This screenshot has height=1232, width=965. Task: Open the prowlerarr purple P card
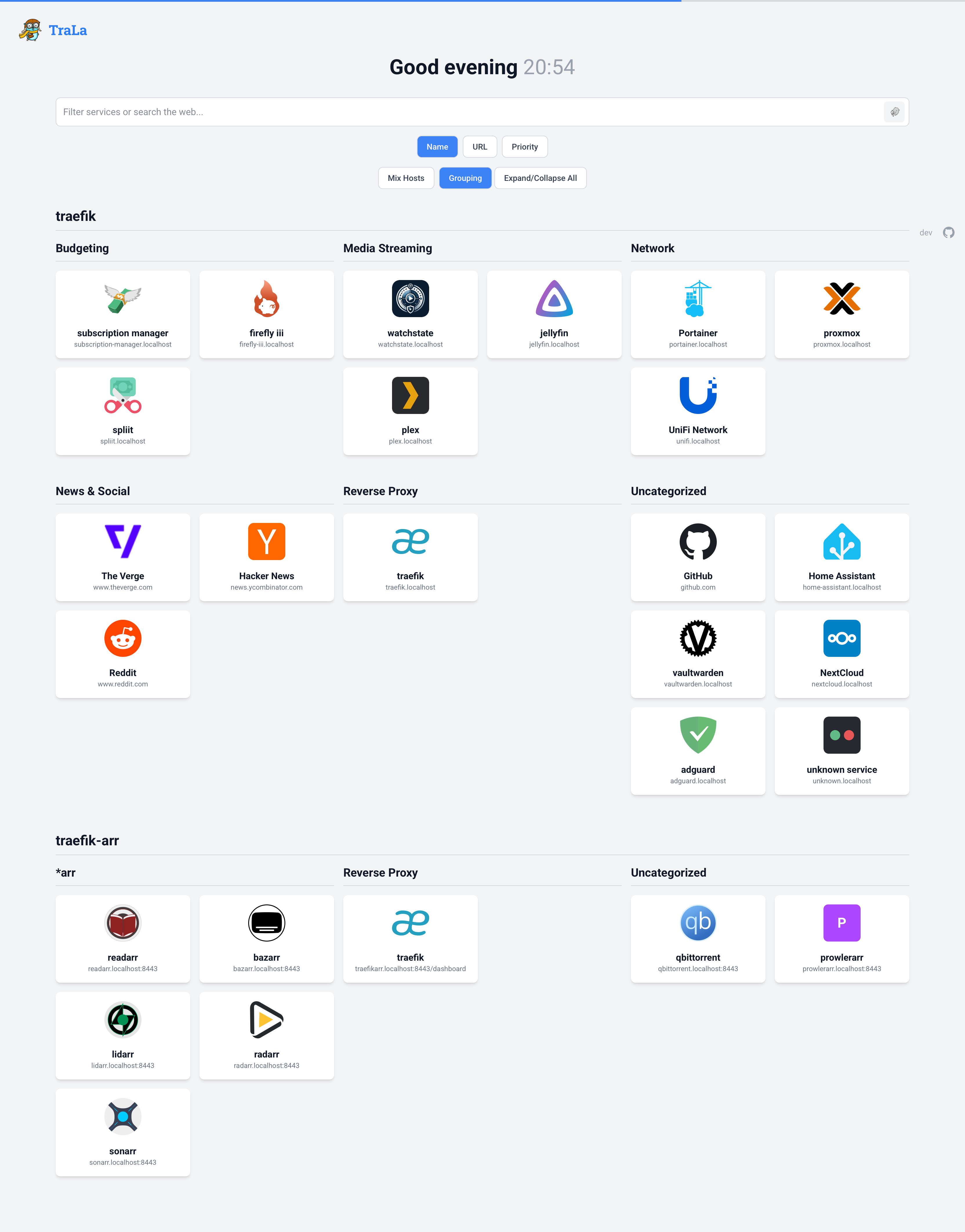[842, 939]
